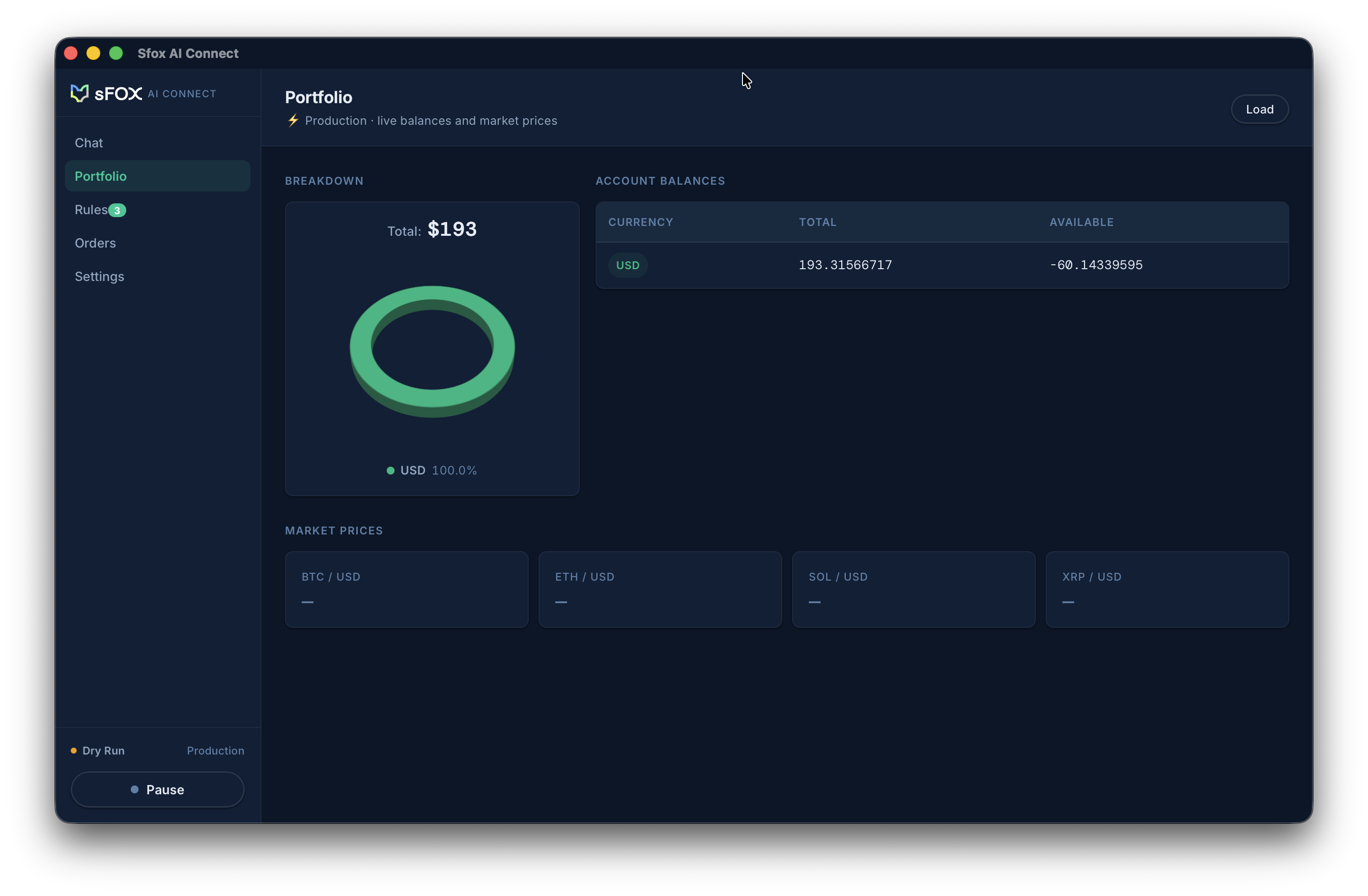Click the Dry Run mode label

click(x=104, y=751)
